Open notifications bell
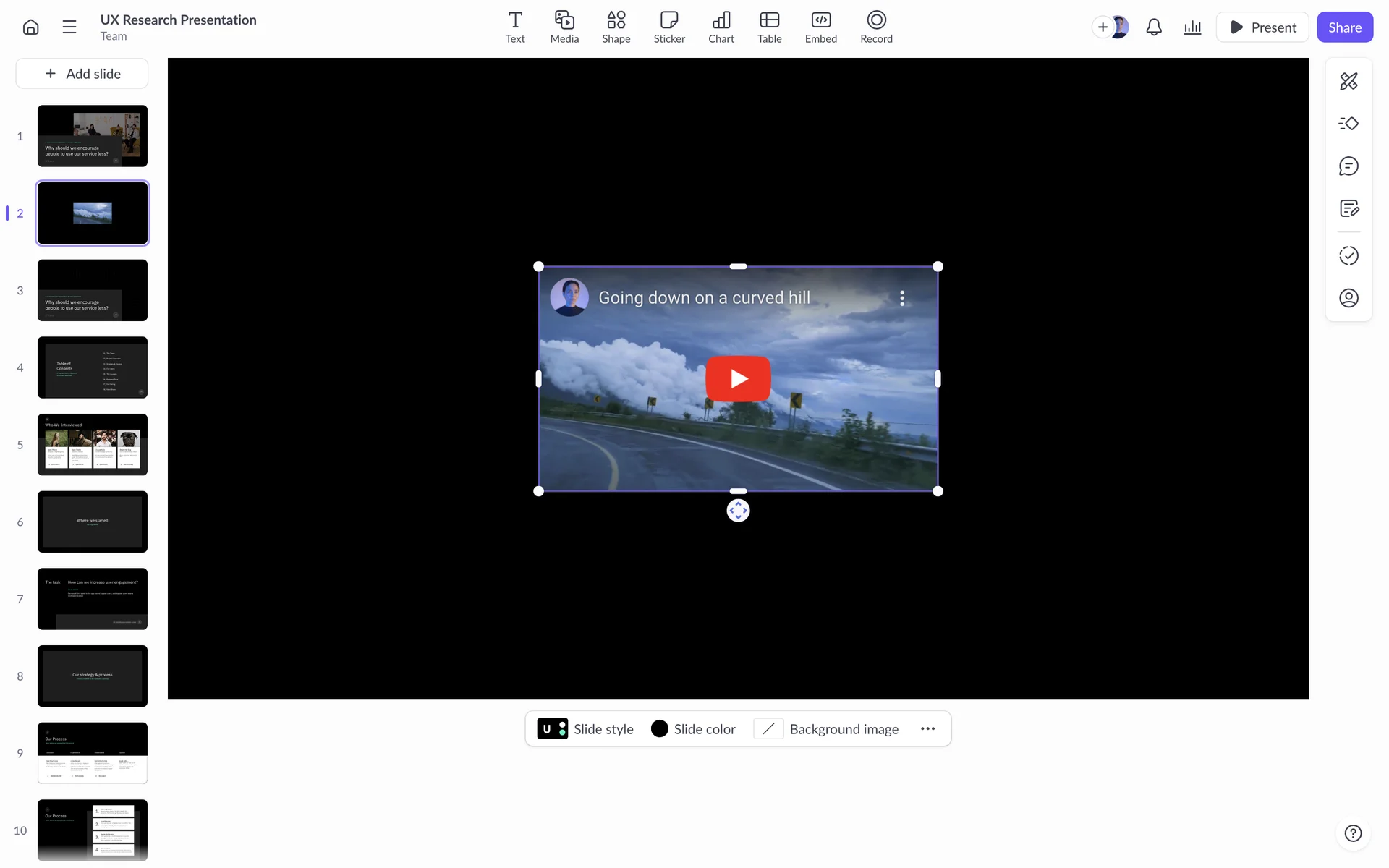Image resolution: width=1389 pixels, height=868 pixels. 1154,27
